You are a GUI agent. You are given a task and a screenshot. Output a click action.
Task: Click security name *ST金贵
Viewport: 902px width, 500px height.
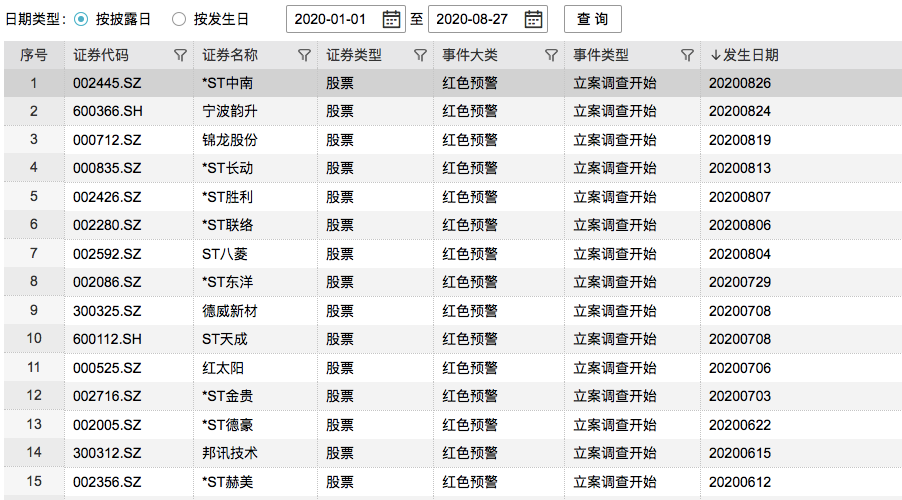tap(227, 396)
